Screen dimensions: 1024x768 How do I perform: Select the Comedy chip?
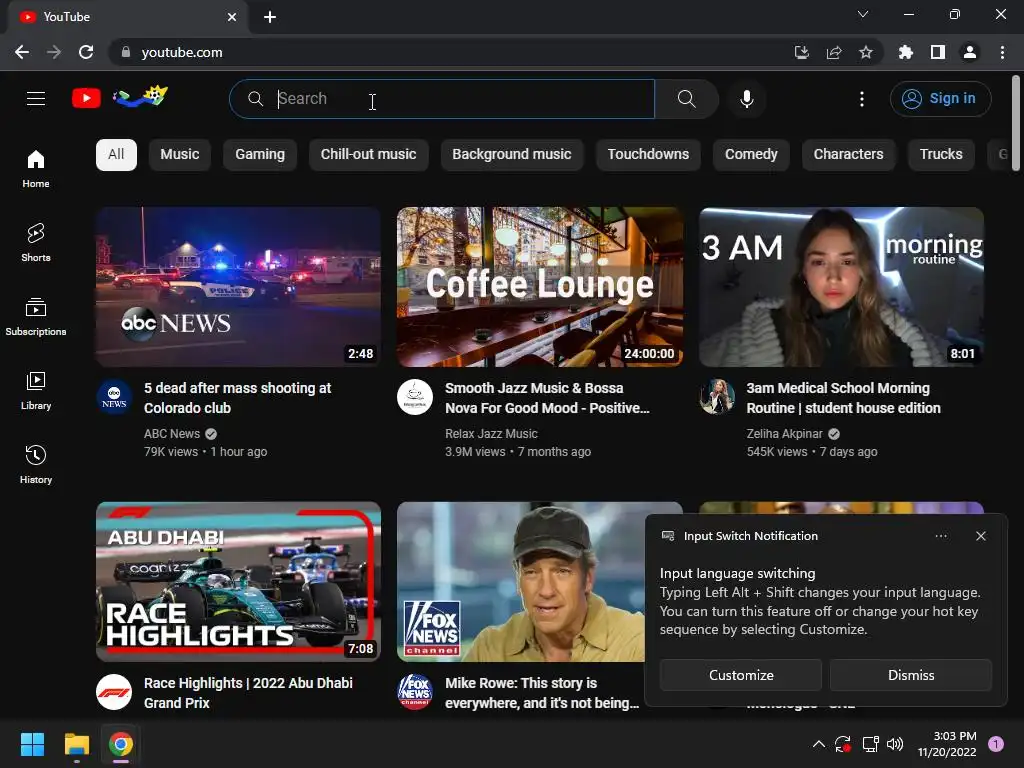(751, 155)
